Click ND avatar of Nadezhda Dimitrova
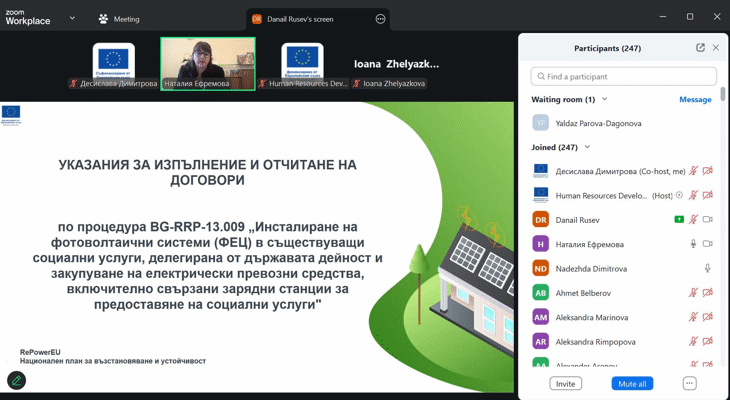This screenshot has width=730, height=400. pos(541,269)
